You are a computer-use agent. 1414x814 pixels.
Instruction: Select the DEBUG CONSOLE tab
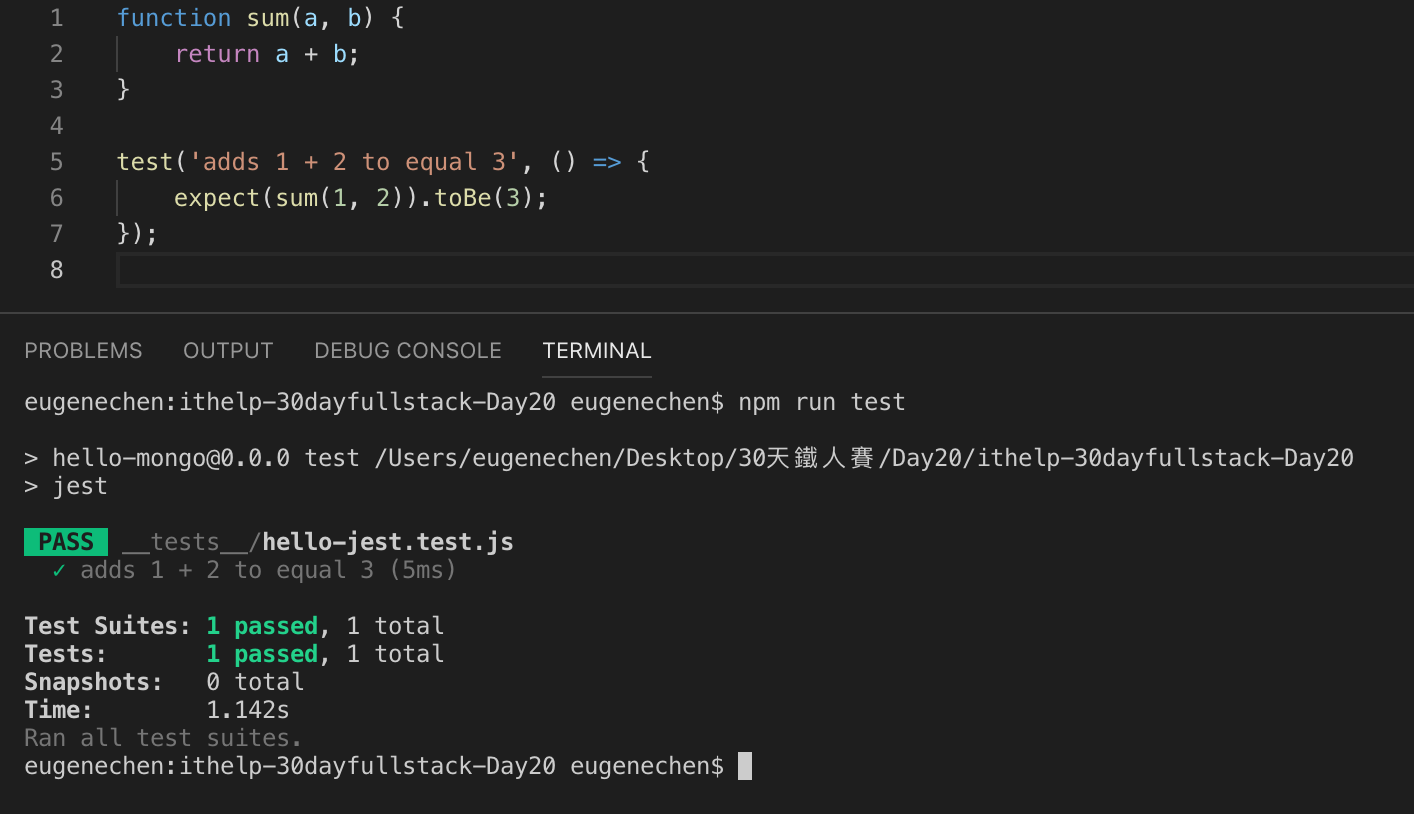coord(408,351)
